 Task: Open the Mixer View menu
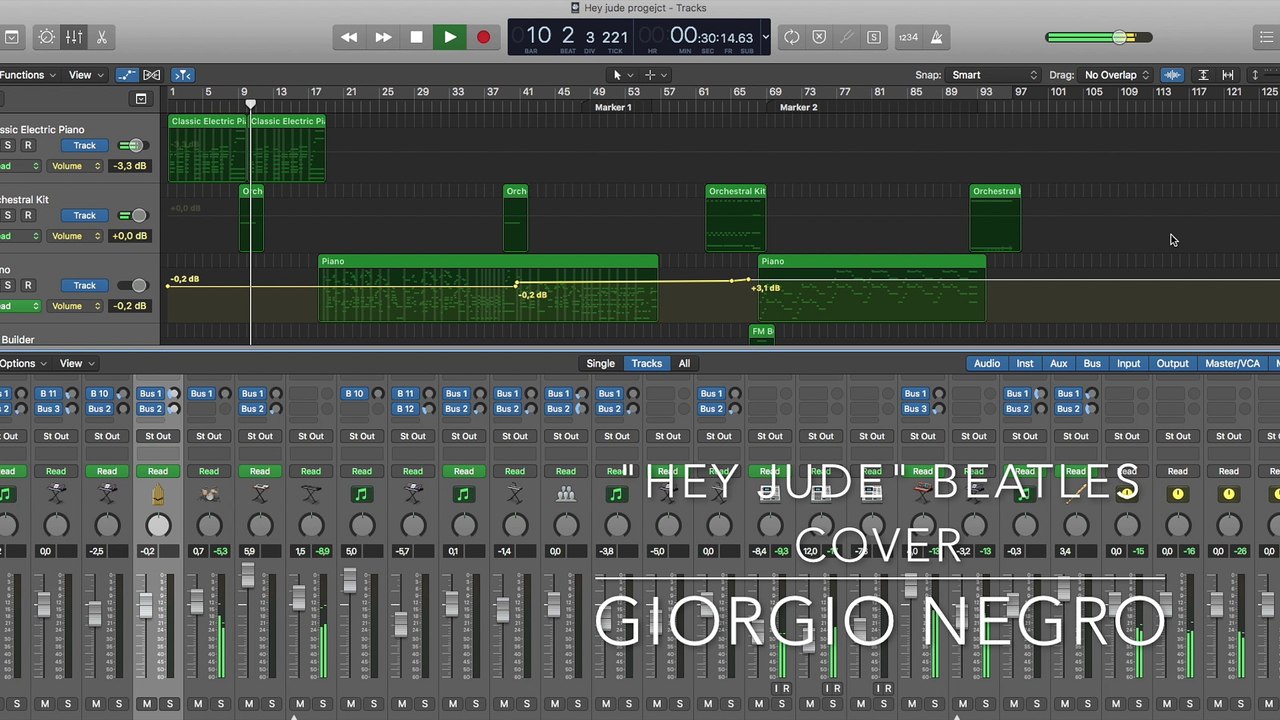tap(76, 364)
